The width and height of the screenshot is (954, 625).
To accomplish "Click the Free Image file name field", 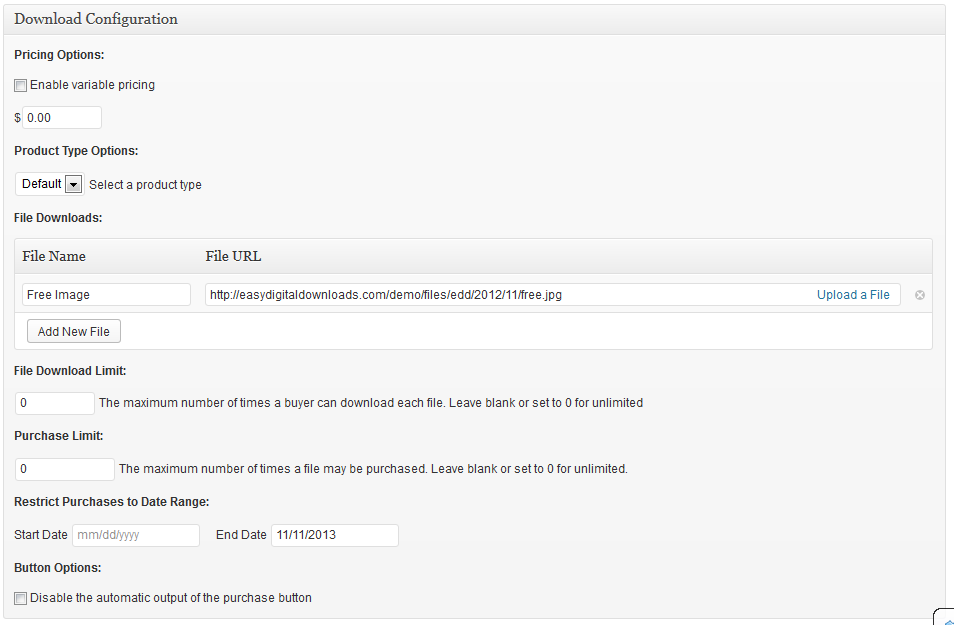I will pyautogui.click(x=106, y=295).
